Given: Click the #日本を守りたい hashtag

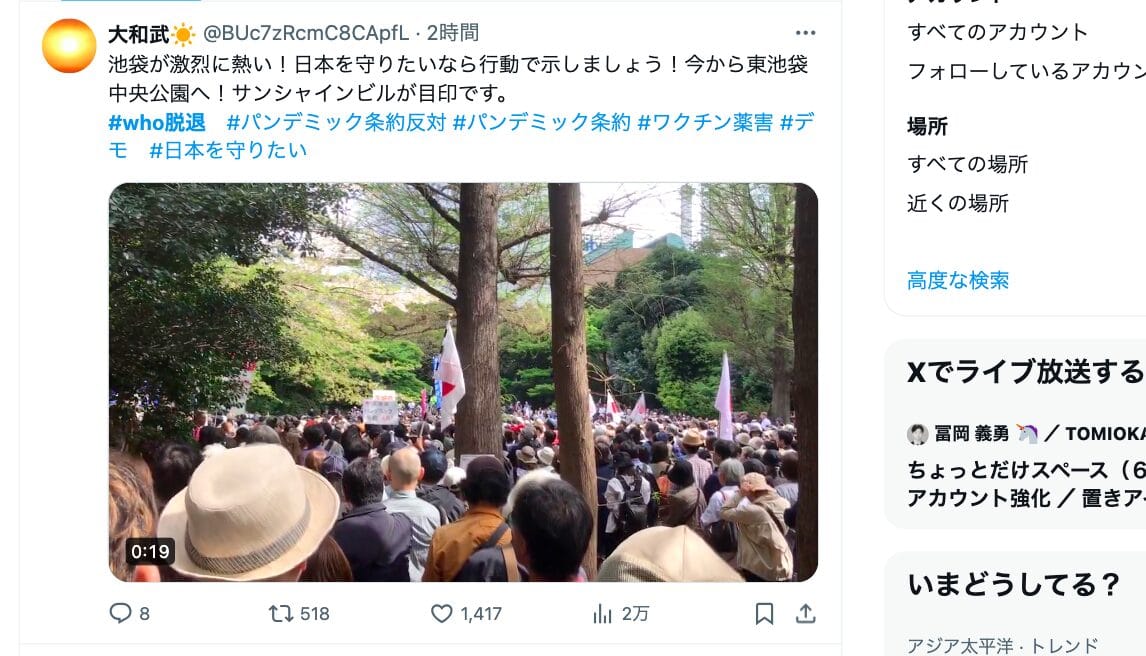Looking at the screenshot, I should [228, 150].
